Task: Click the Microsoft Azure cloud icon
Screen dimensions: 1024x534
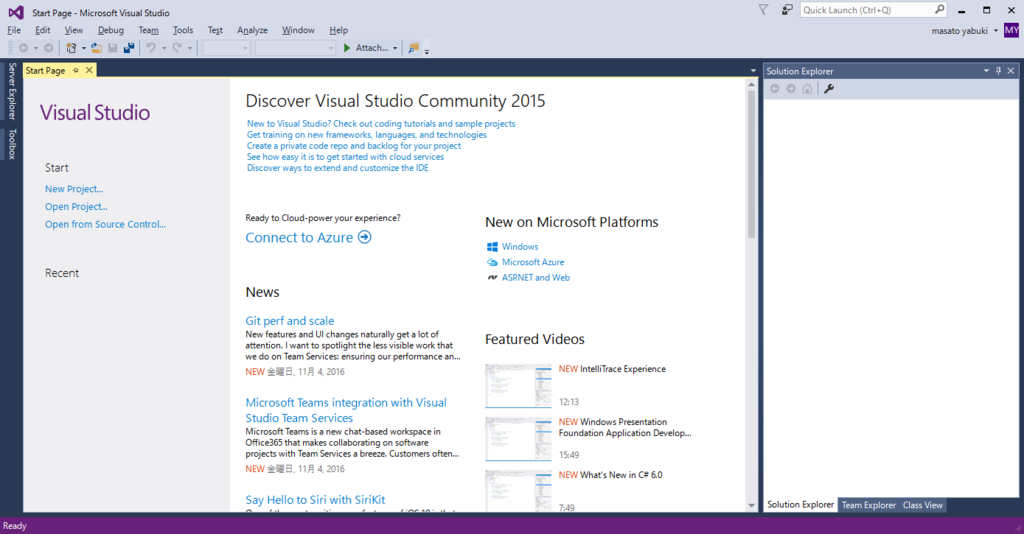Action: pos(492,262)
